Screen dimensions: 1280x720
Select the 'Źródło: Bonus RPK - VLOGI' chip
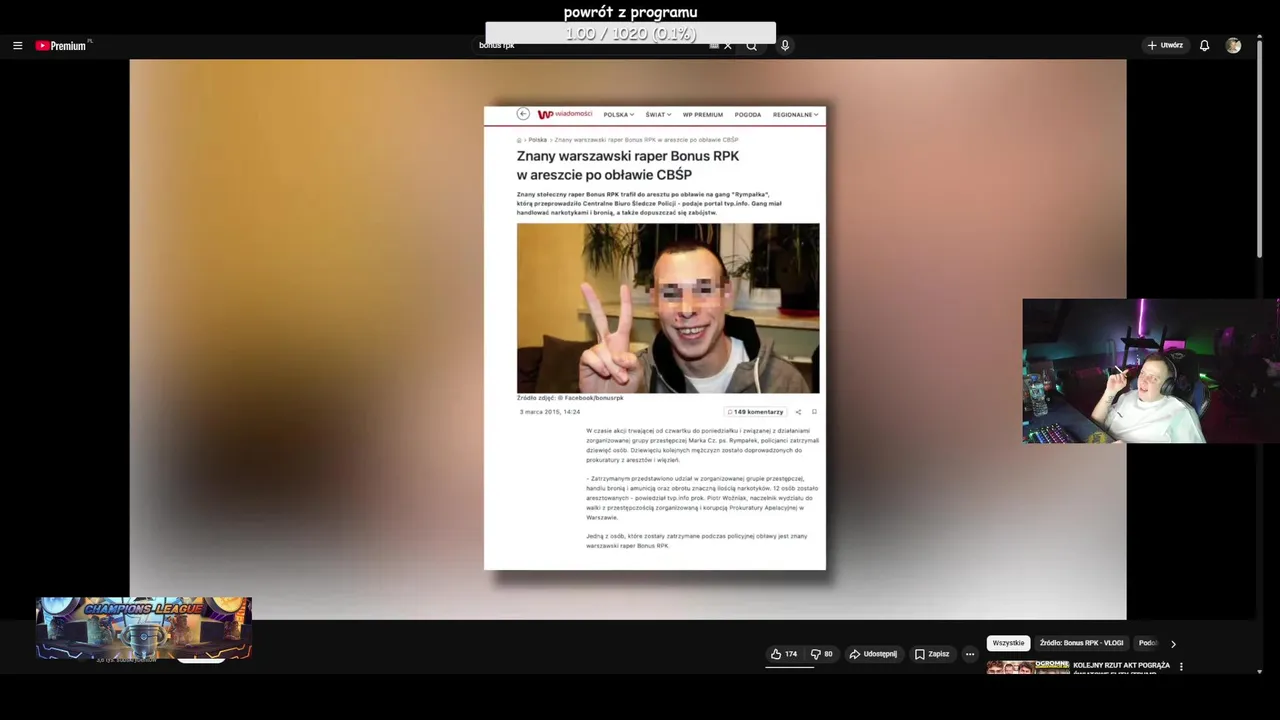[x=1081, y=643]
